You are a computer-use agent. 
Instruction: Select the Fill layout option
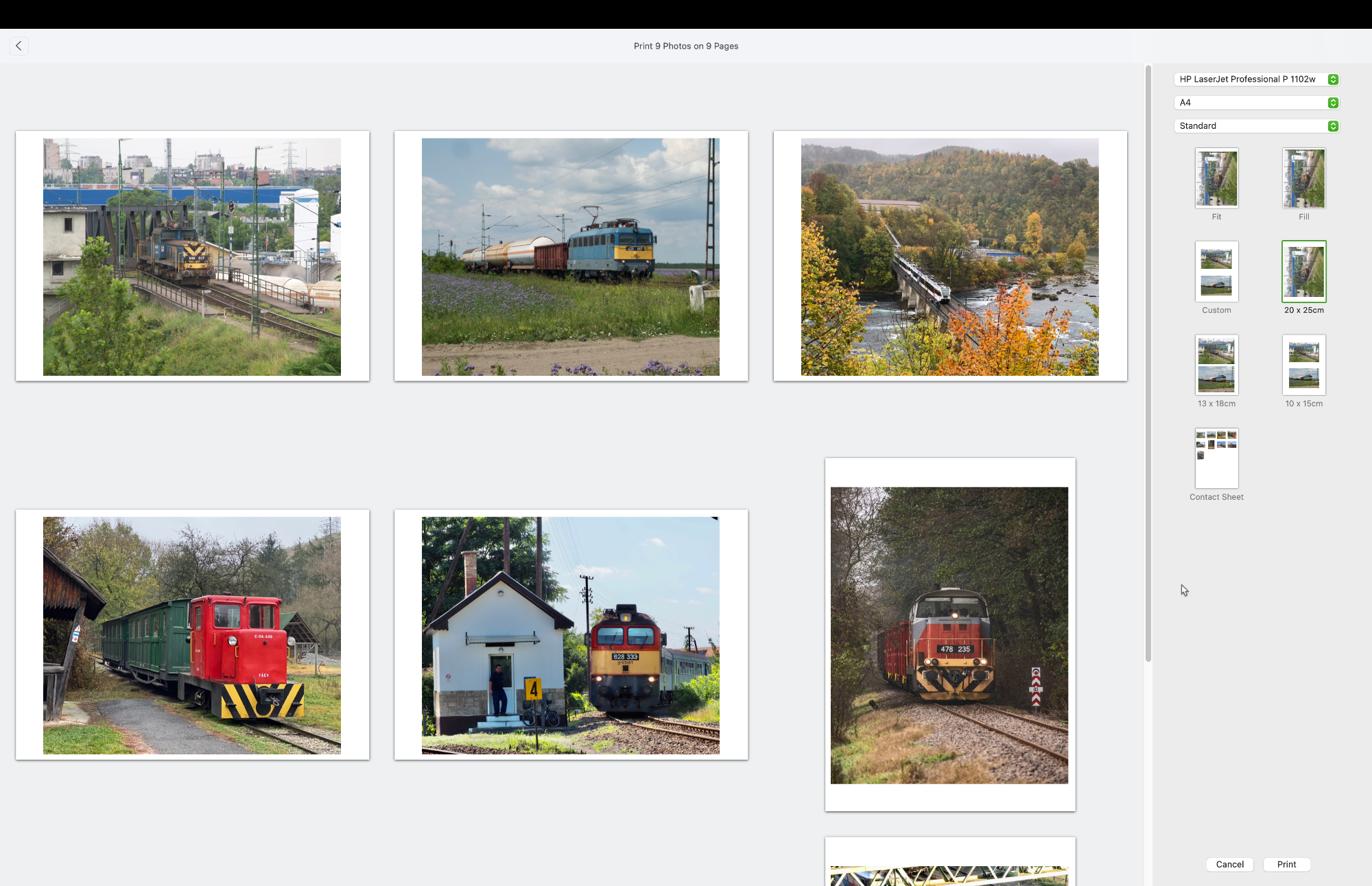[1303, 178]
